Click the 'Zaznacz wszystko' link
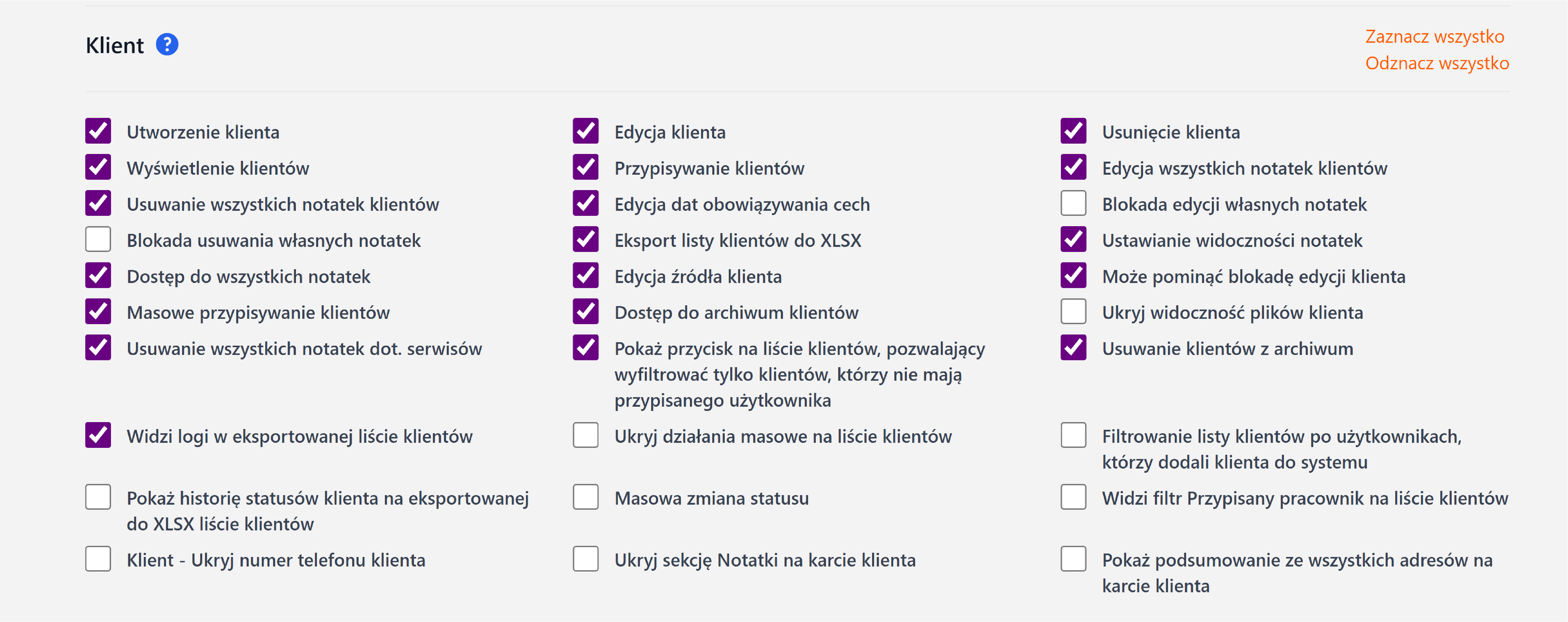This screenshot has width=1568, height=622. [1434, 37]
